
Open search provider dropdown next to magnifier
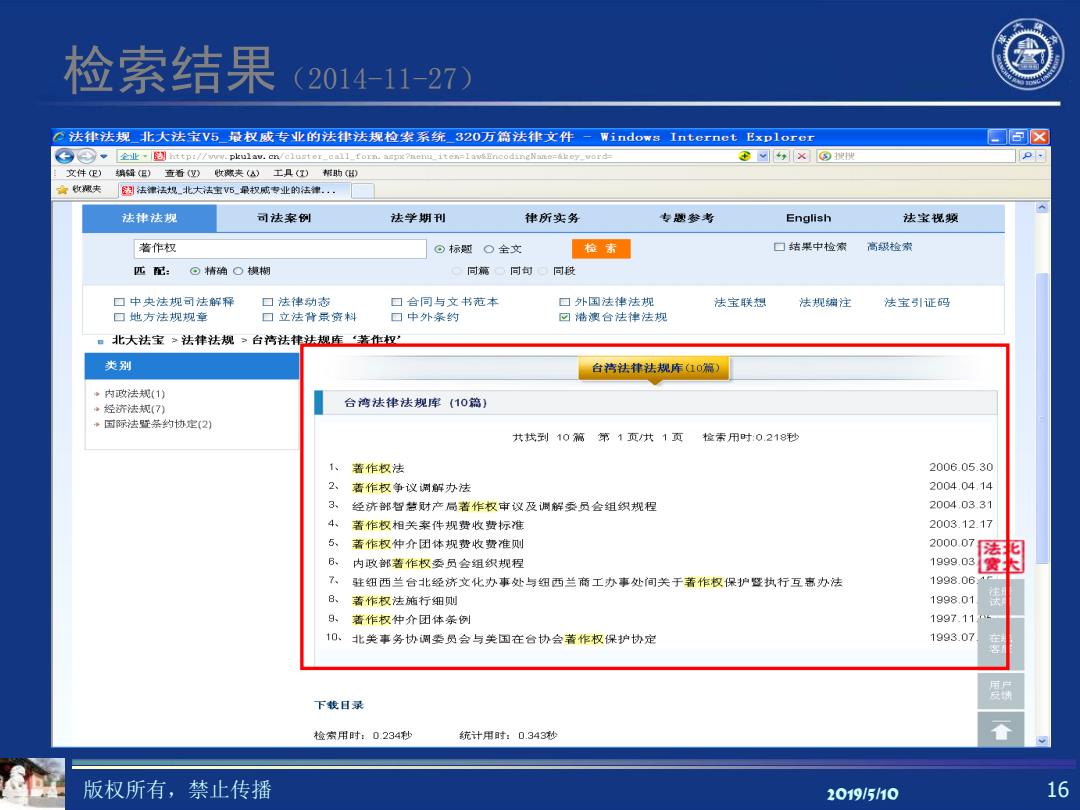click(x=1041, y=156)
